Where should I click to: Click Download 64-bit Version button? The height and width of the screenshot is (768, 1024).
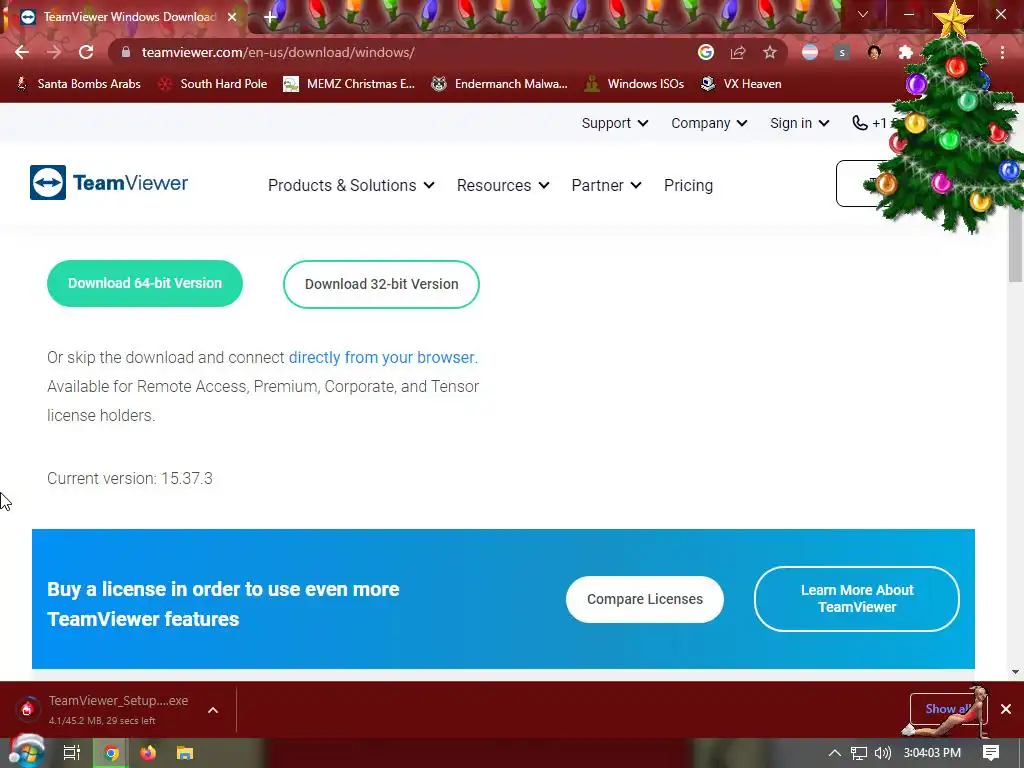point(145,283)
